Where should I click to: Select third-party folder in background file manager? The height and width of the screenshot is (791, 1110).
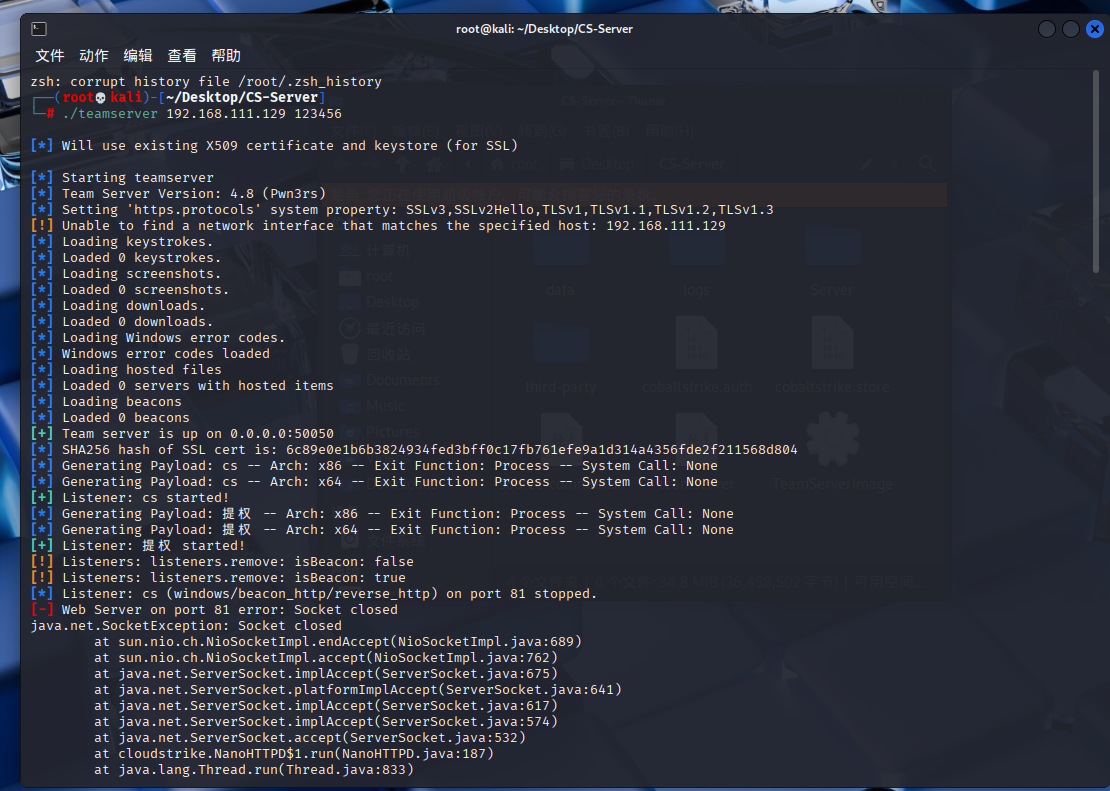tap(560, 355)
